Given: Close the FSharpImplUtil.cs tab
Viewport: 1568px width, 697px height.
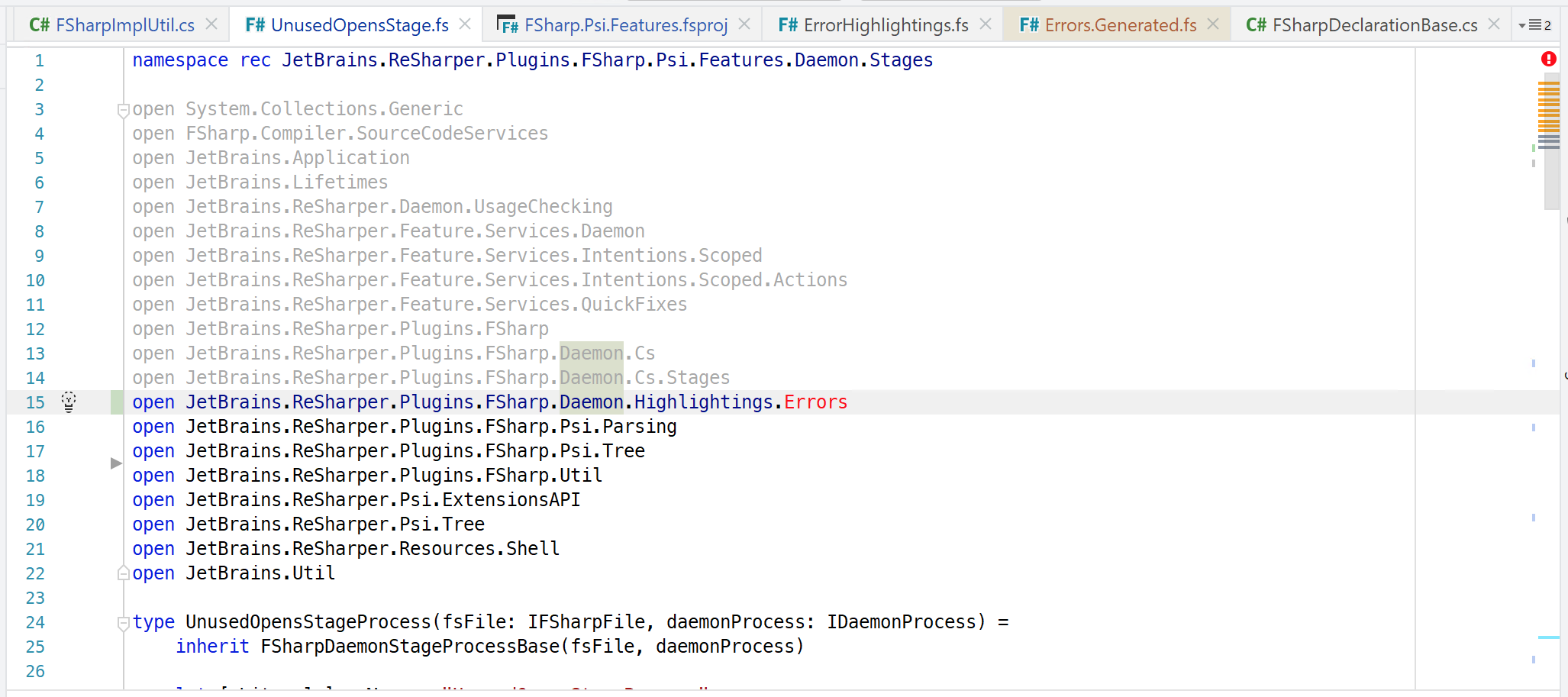Looking at the screenshot, I should click(211, 24).
